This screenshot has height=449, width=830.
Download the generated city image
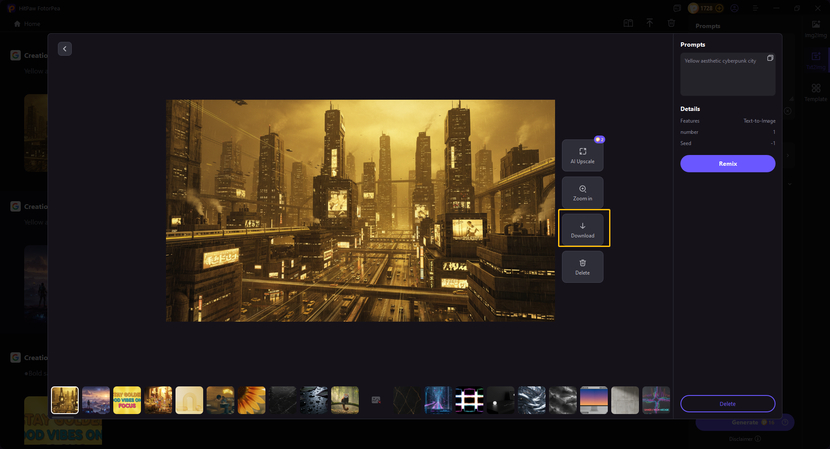tap(583, 229)
